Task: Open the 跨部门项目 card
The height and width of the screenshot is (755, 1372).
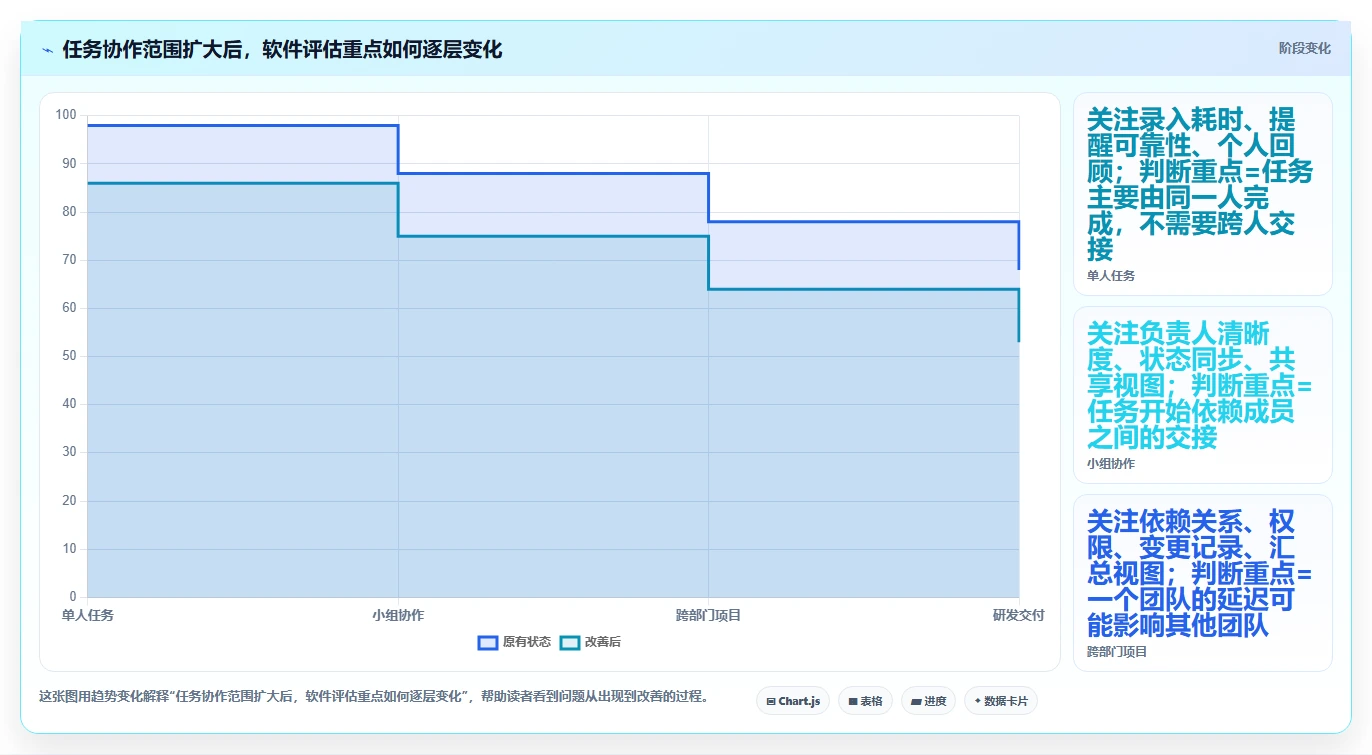Action: coord(1202,583)
